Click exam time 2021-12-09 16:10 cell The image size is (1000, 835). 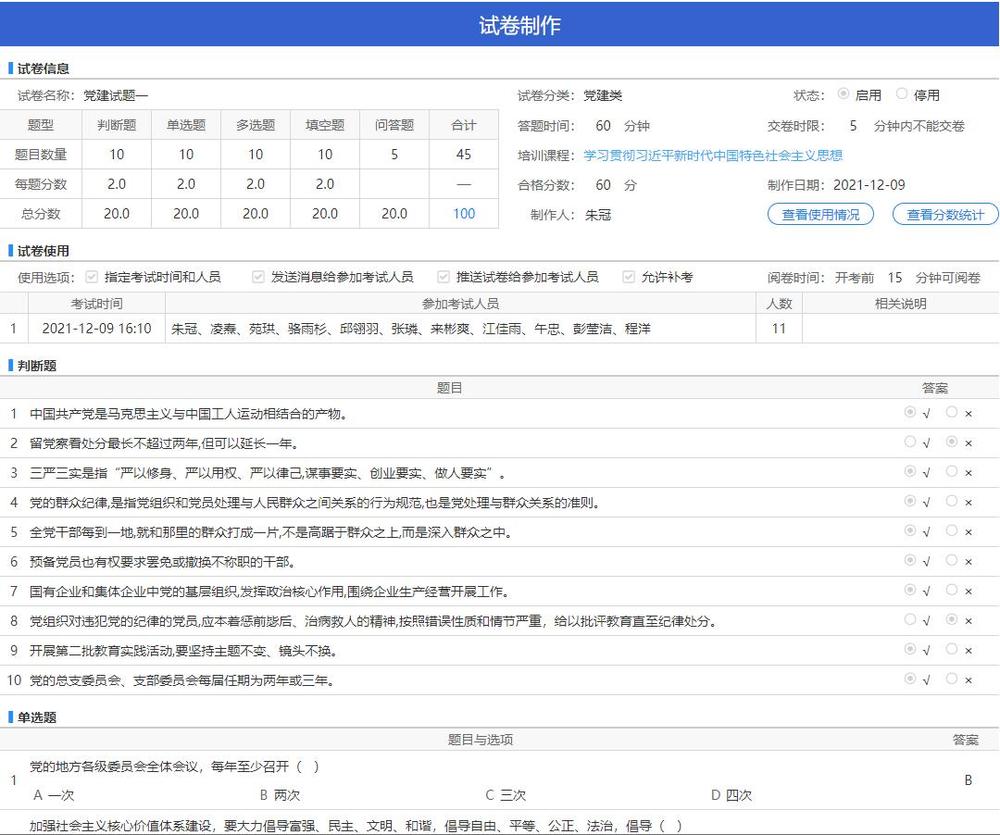(97, 328)
